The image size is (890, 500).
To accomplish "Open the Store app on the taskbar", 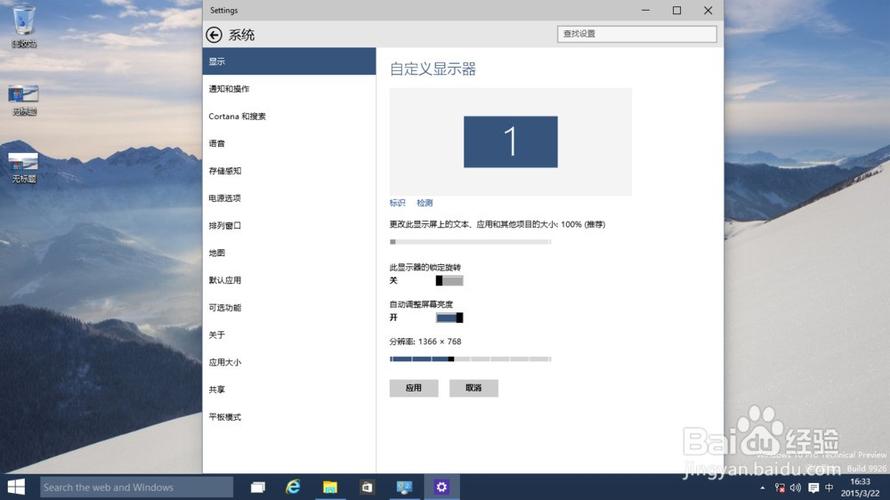I will tap(367, 487).
